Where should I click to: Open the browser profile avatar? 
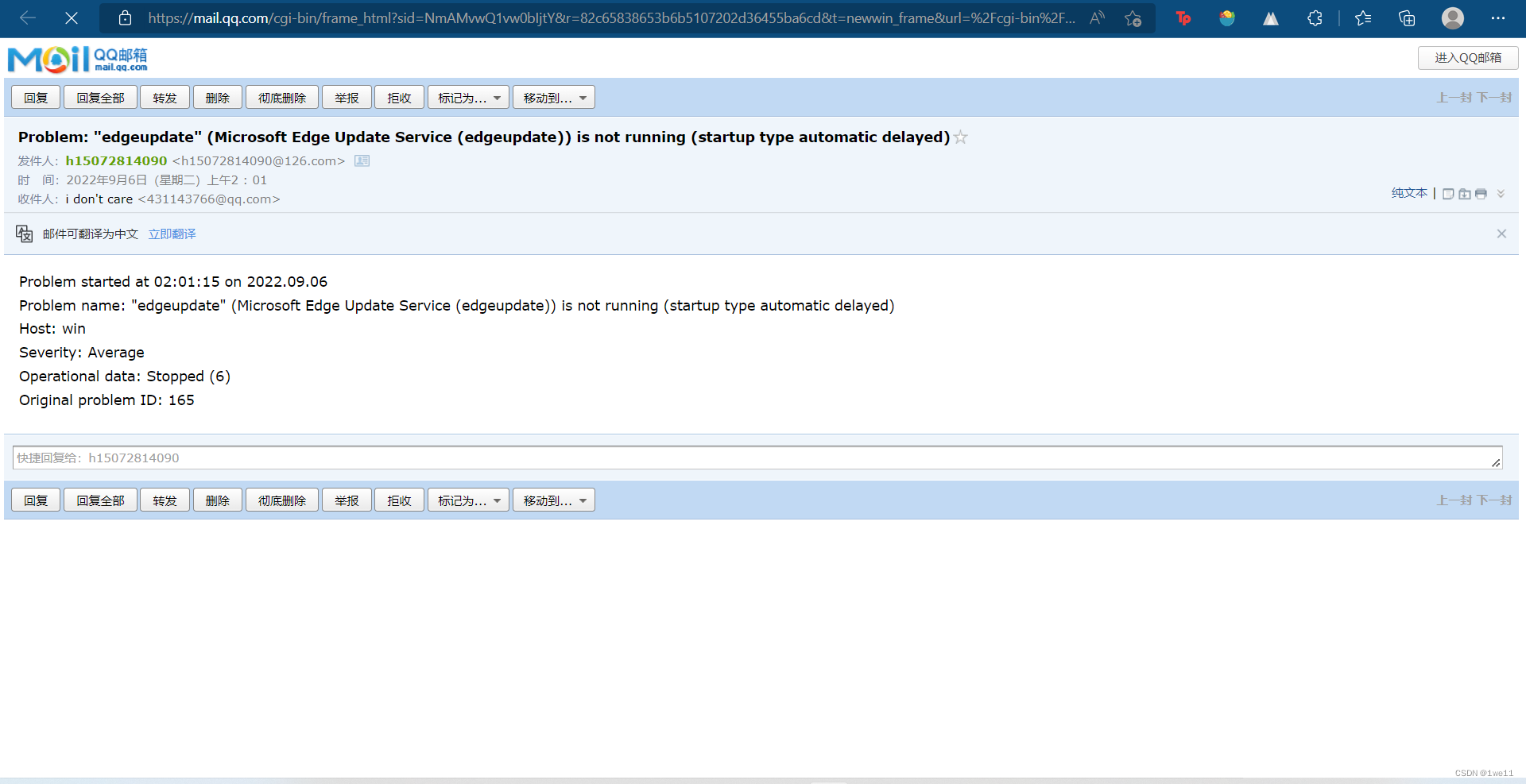[x=1453, y=17]
